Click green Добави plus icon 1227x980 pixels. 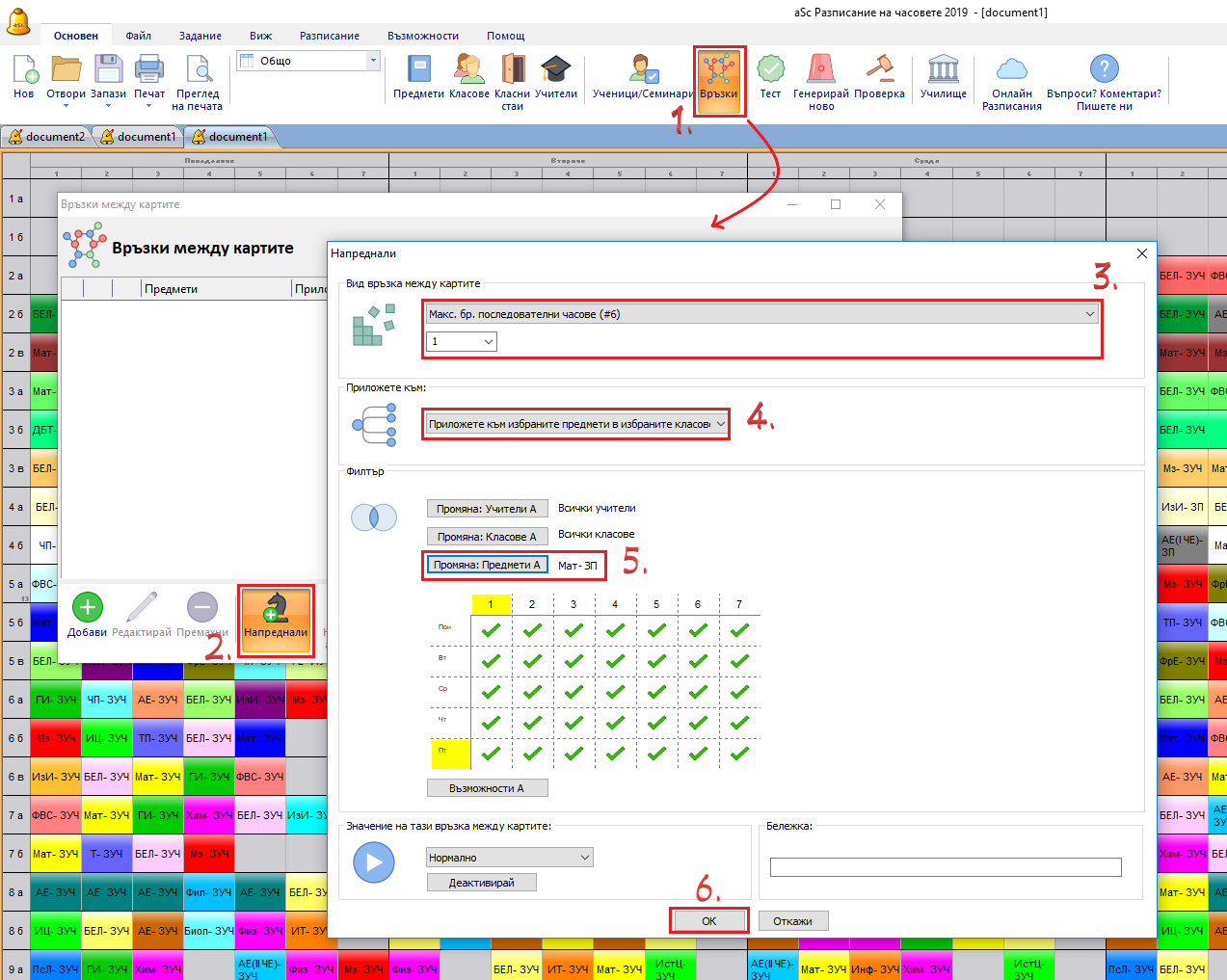pos(87,608)
